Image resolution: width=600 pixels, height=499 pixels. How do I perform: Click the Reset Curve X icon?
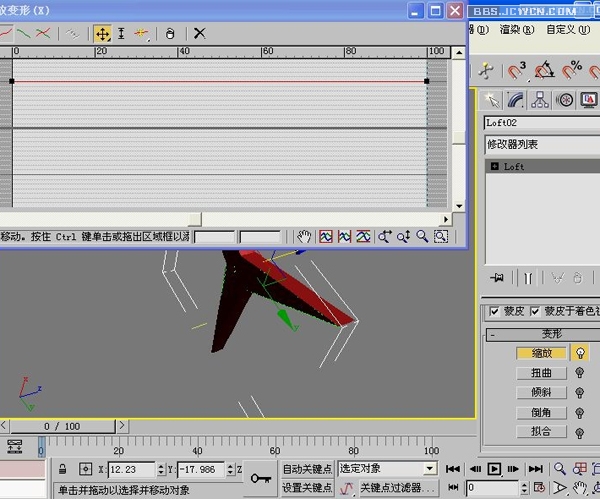click(x=199, y=34)
